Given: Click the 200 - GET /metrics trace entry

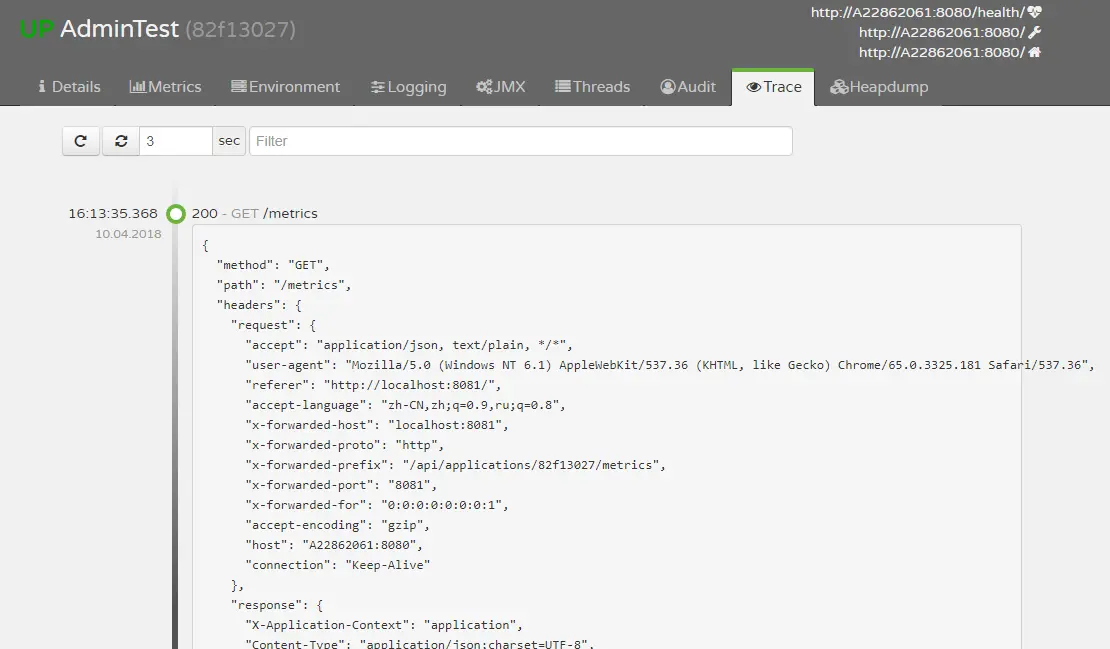Looking at the screenshot, I should coord(254,213).
